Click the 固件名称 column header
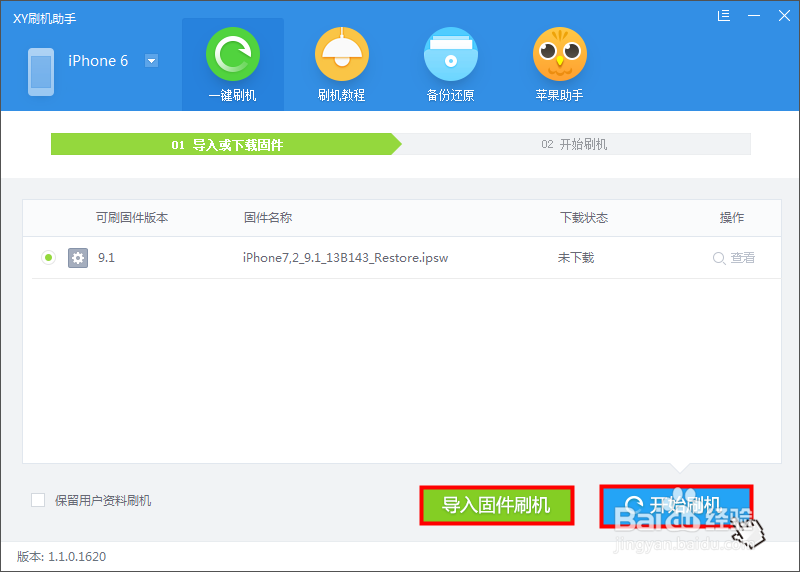The image size is (800, 572). click(x=268, y=218)
